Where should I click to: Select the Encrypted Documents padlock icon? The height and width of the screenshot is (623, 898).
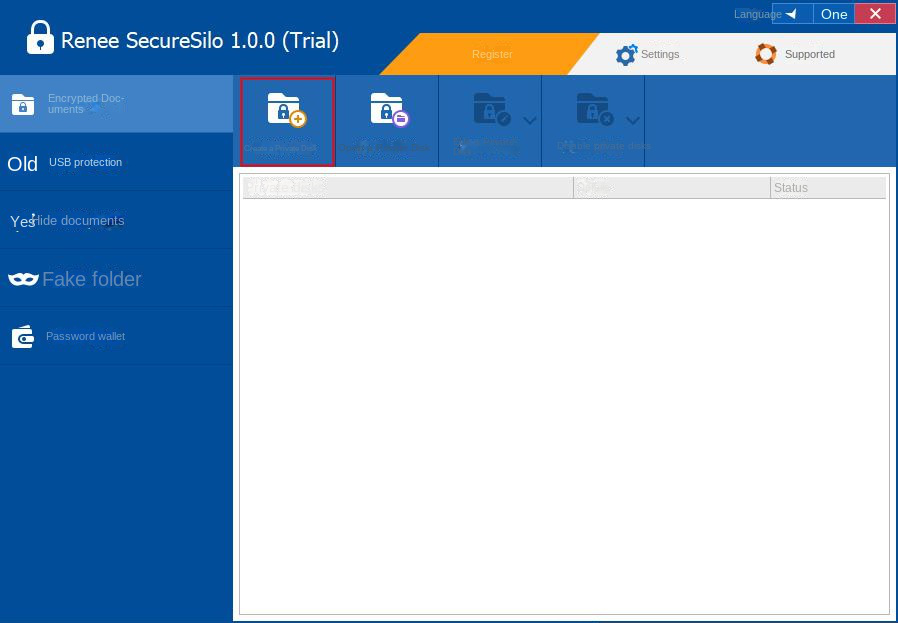pos(22,104)
